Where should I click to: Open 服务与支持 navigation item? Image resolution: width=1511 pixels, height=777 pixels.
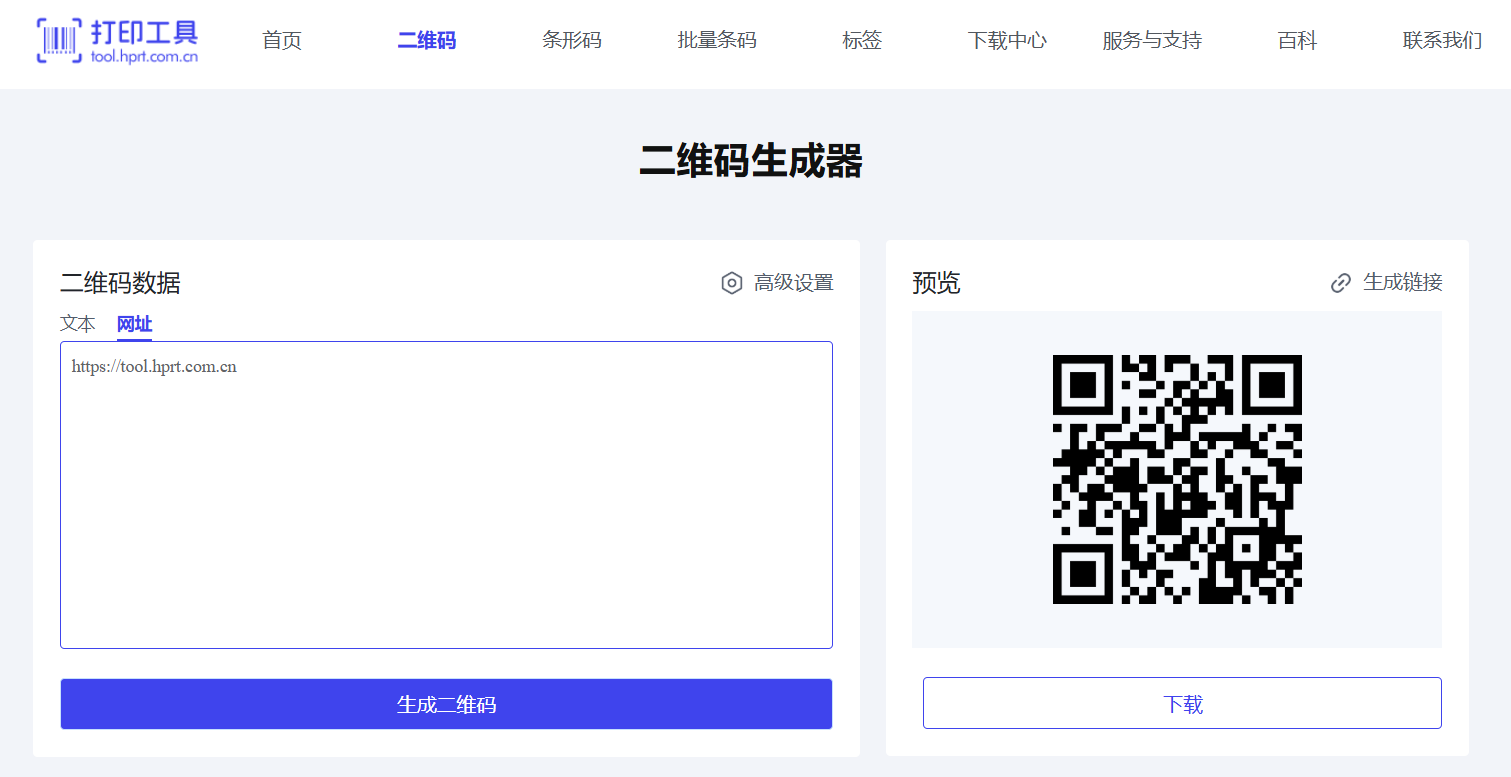click(x=1152, y=40)
